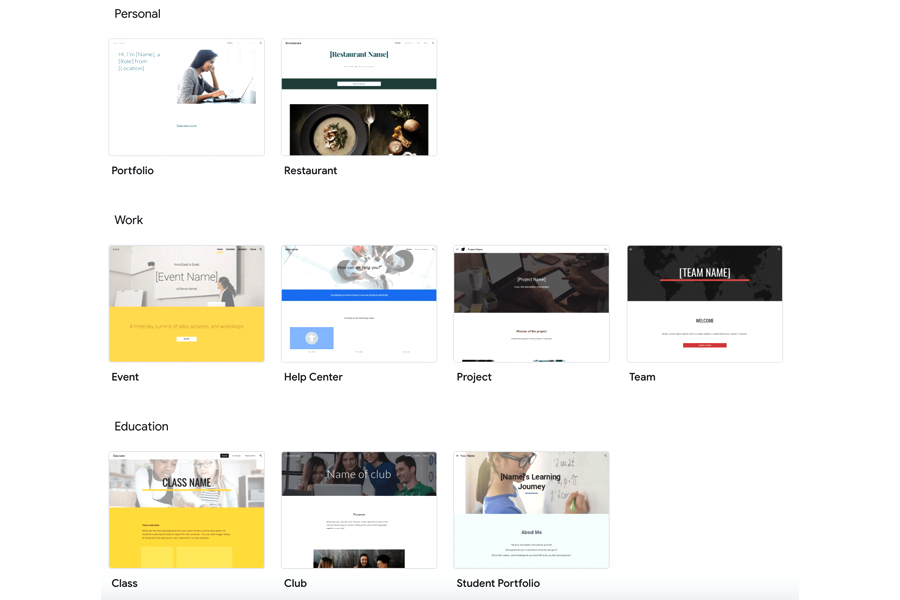The image size is (900, 600).
Task: Open the Help Center template preview
Action: (359, 304)
